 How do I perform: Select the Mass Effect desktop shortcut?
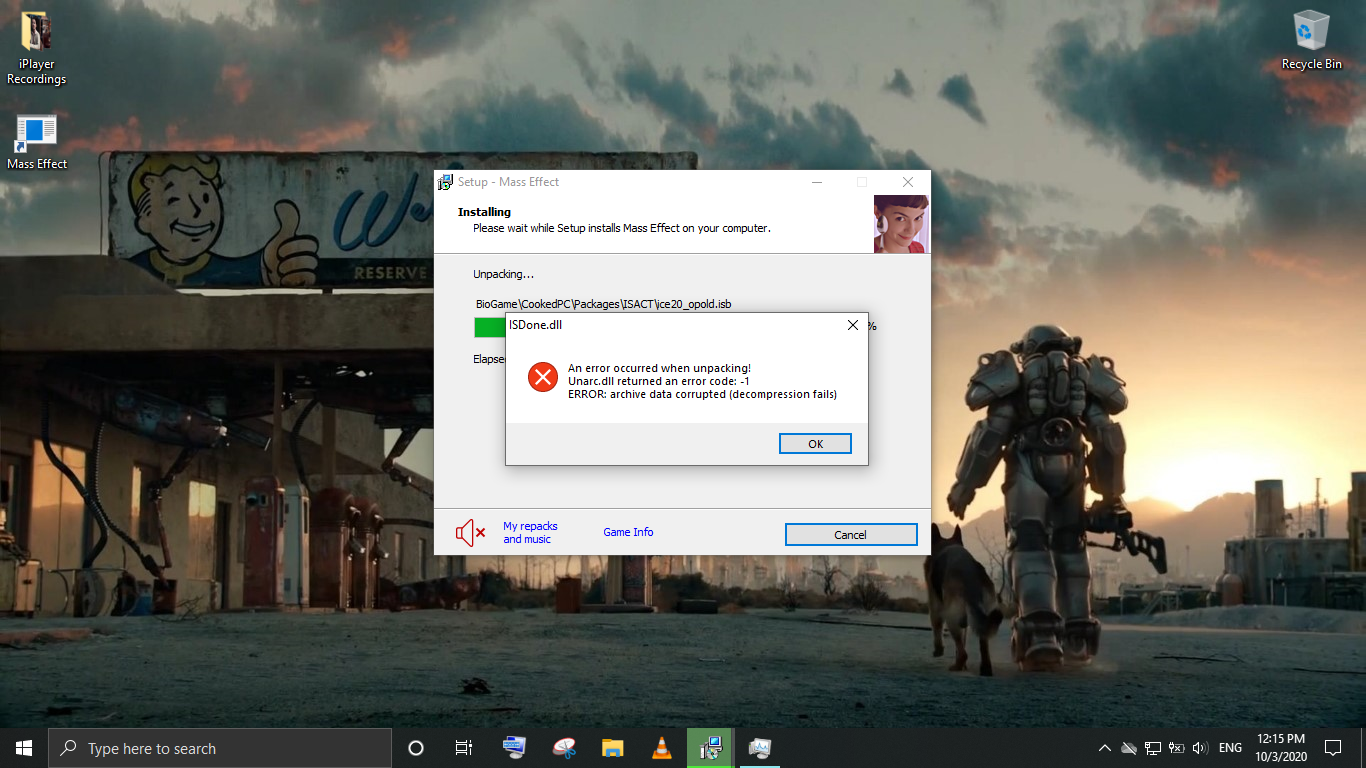pos(37,142)
